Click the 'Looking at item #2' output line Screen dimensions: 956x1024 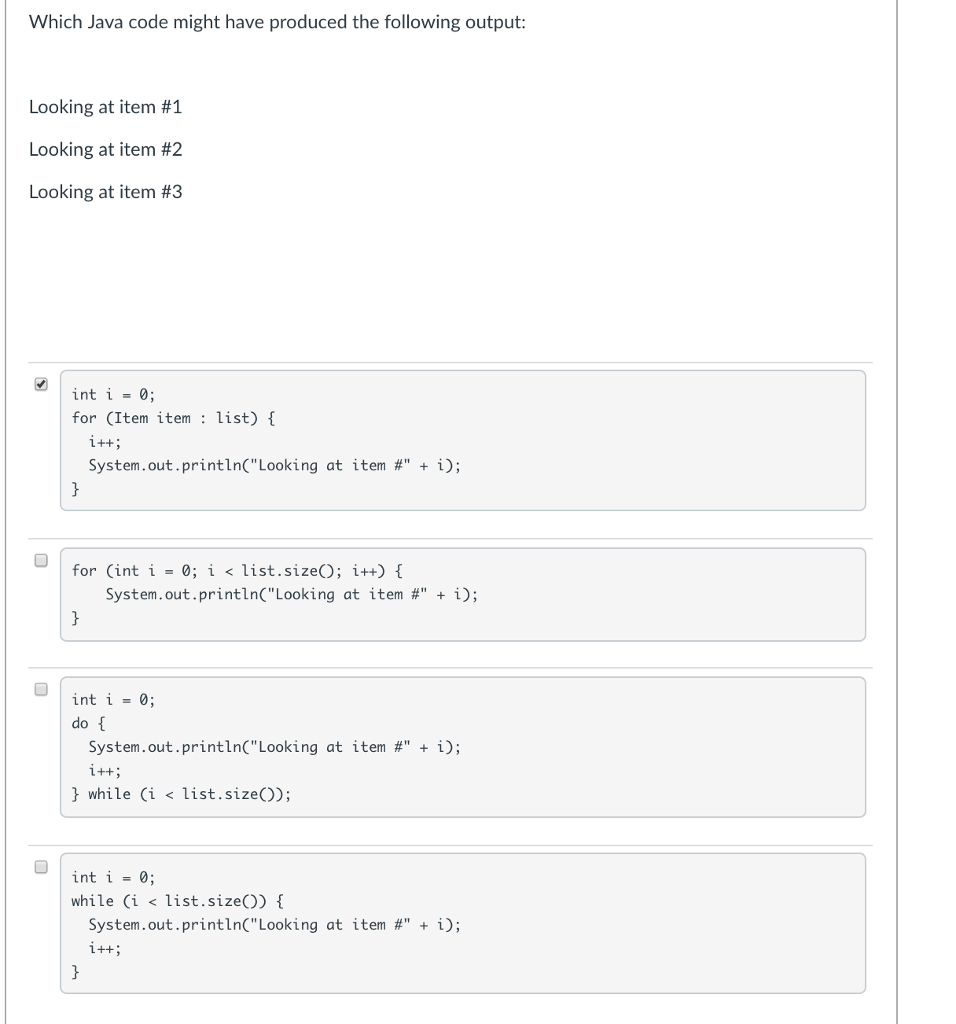pyautogui.click(x=104, y=149)
